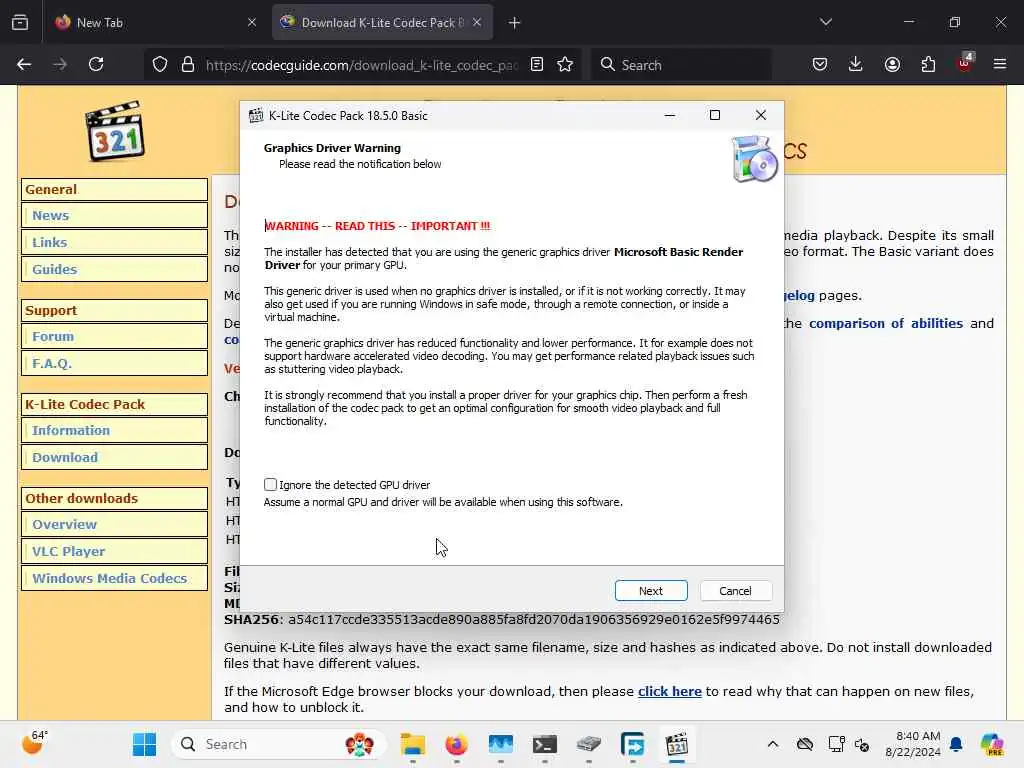Viewport: 1024px width, 768px height.
Task: Focus the Firefox Search box
Action: pos(682,64)
